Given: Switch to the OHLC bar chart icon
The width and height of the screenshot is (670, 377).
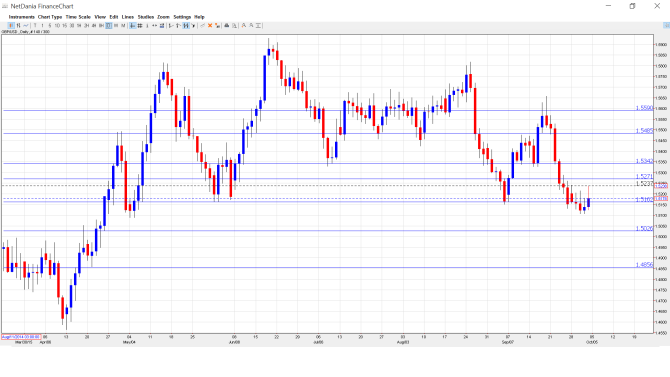Looking at the screenshot, I should click(x=18, y=26).
